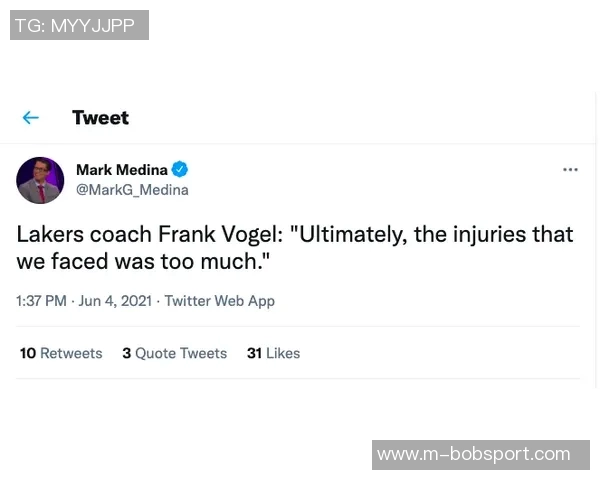
Task: Click the back arrow icon
Action: pos(31,118)
